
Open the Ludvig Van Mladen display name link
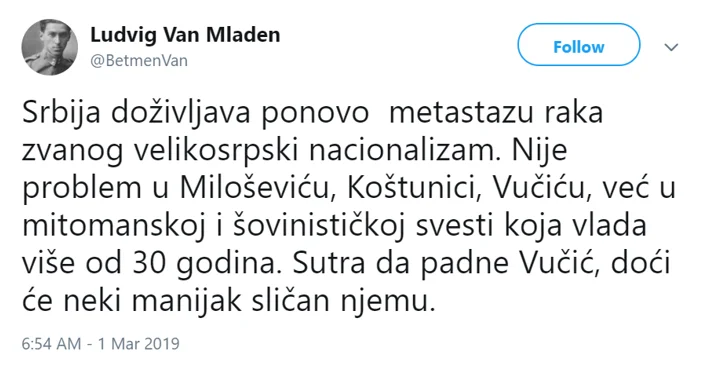[x=185, y=35]
